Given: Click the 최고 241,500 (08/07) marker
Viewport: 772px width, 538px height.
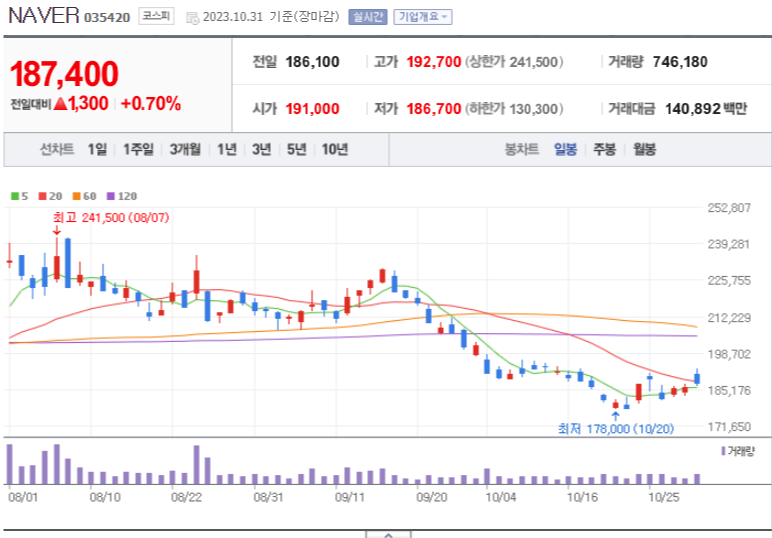Looking at the screenshot, I should (111, 218).
